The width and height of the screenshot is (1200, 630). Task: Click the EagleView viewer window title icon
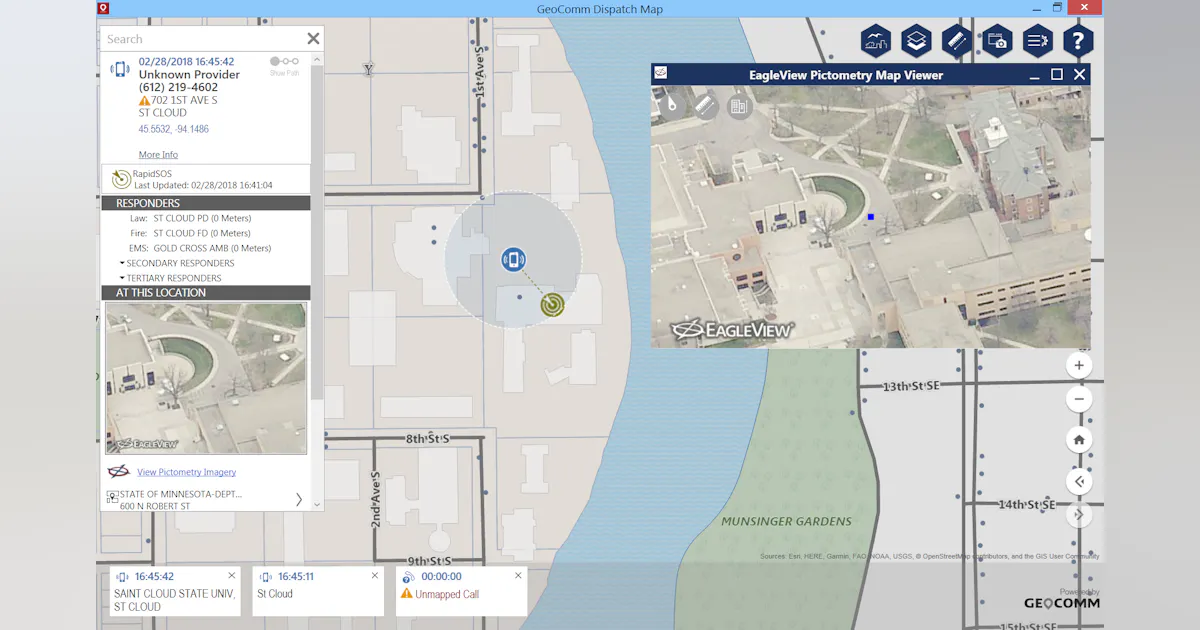(x=661, y=74)
